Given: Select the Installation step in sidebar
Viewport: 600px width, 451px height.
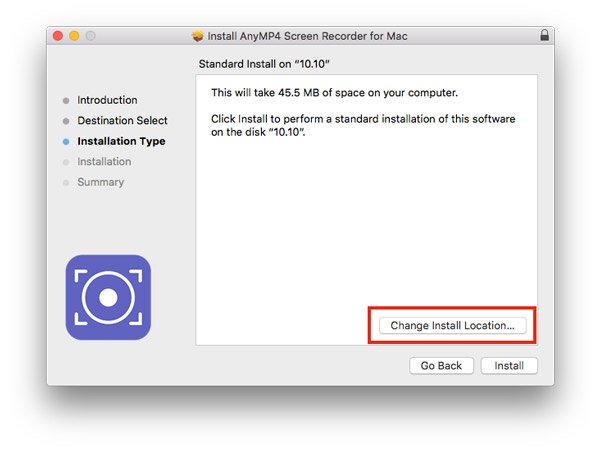Looking at the screenshot, I should [104, 161].
